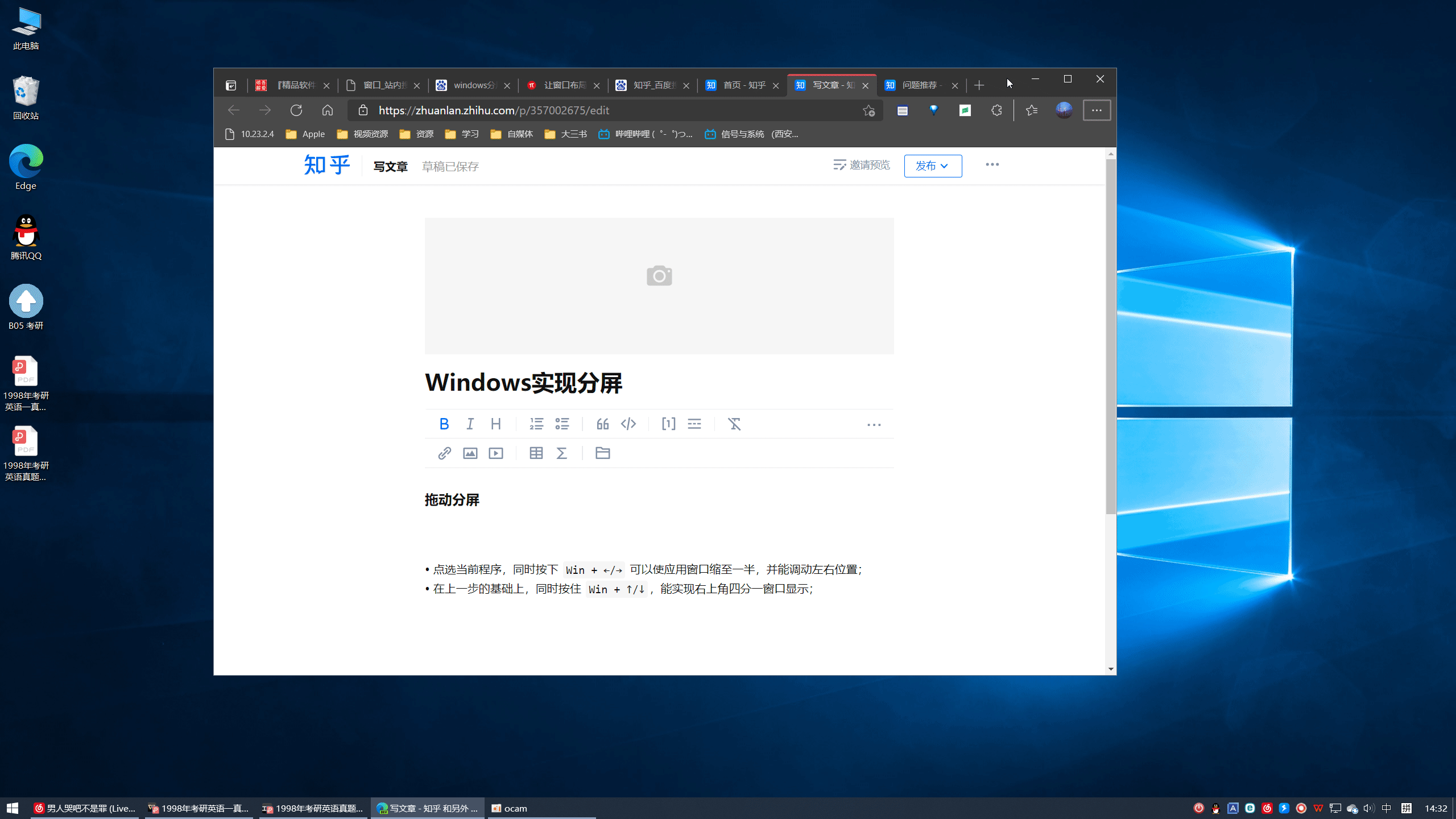This screenshot has width=1456, height=819.
Task: Open the header more options menu beside 发布
Action: click(992, 165)
